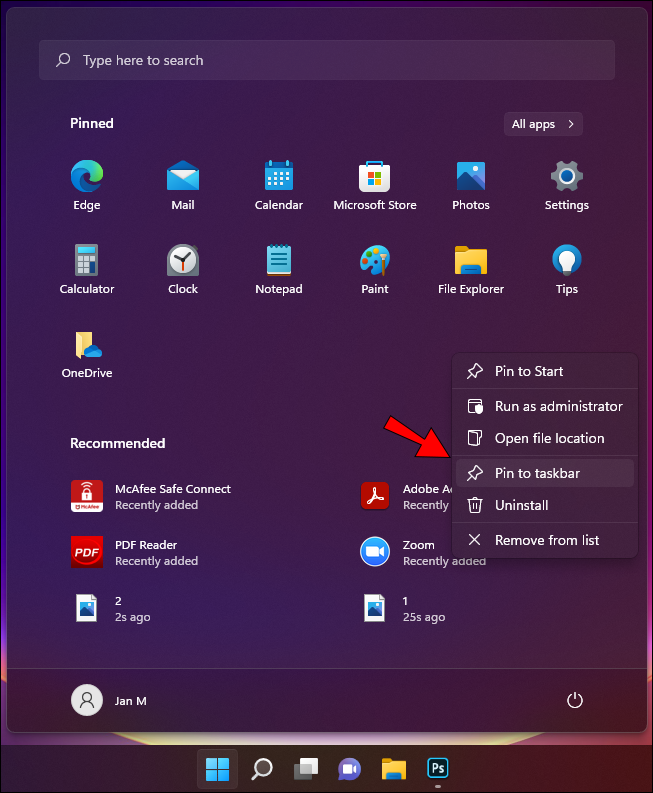Switch to Photoshop on the taskbar
Image resolution: width=653 pixels, height=793 pixels.
click(x=438, y=769)
